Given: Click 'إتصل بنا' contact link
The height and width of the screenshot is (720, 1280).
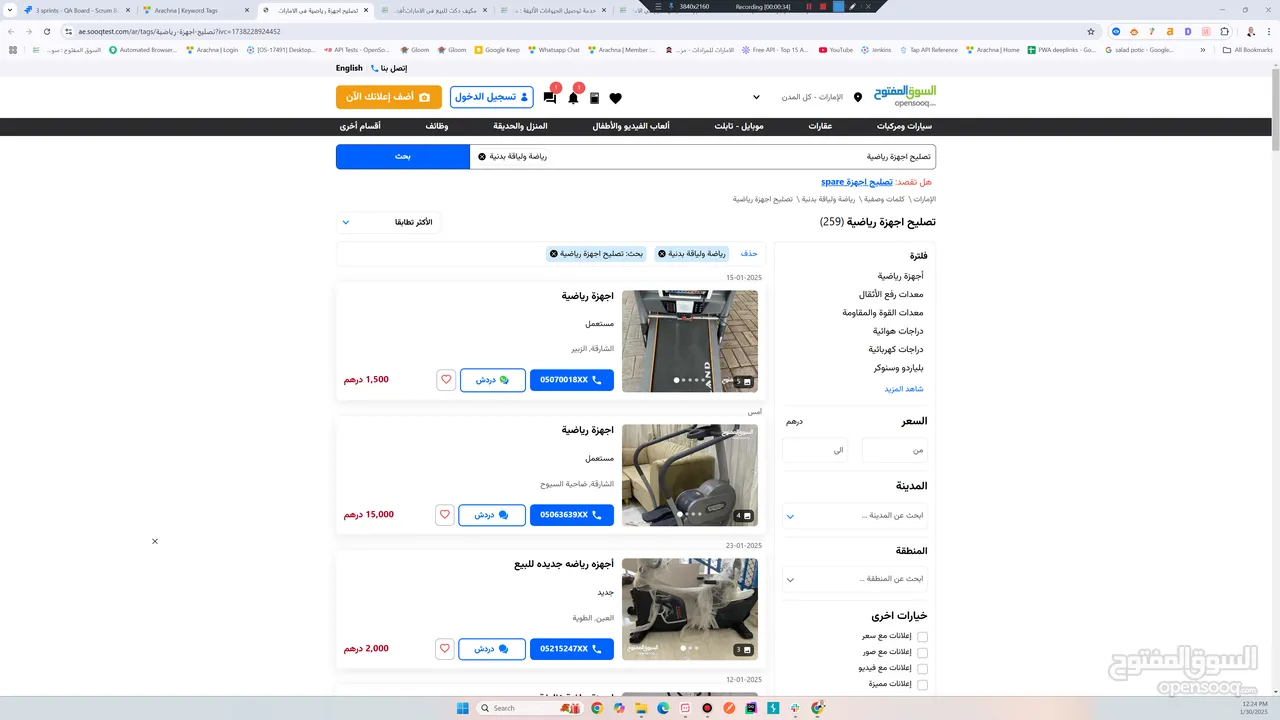Looking at the screenshot, I should 390,68.
